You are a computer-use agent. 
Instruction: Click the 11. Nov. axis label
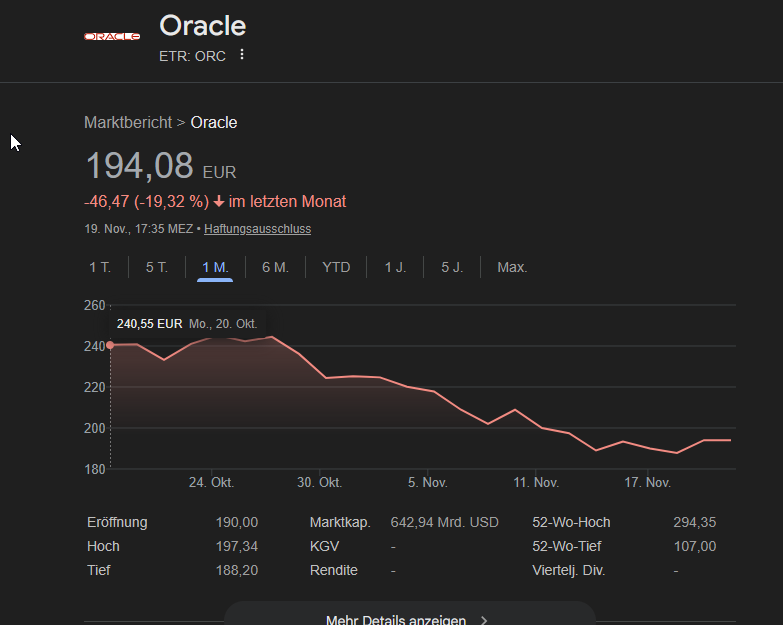click(536, 483)
